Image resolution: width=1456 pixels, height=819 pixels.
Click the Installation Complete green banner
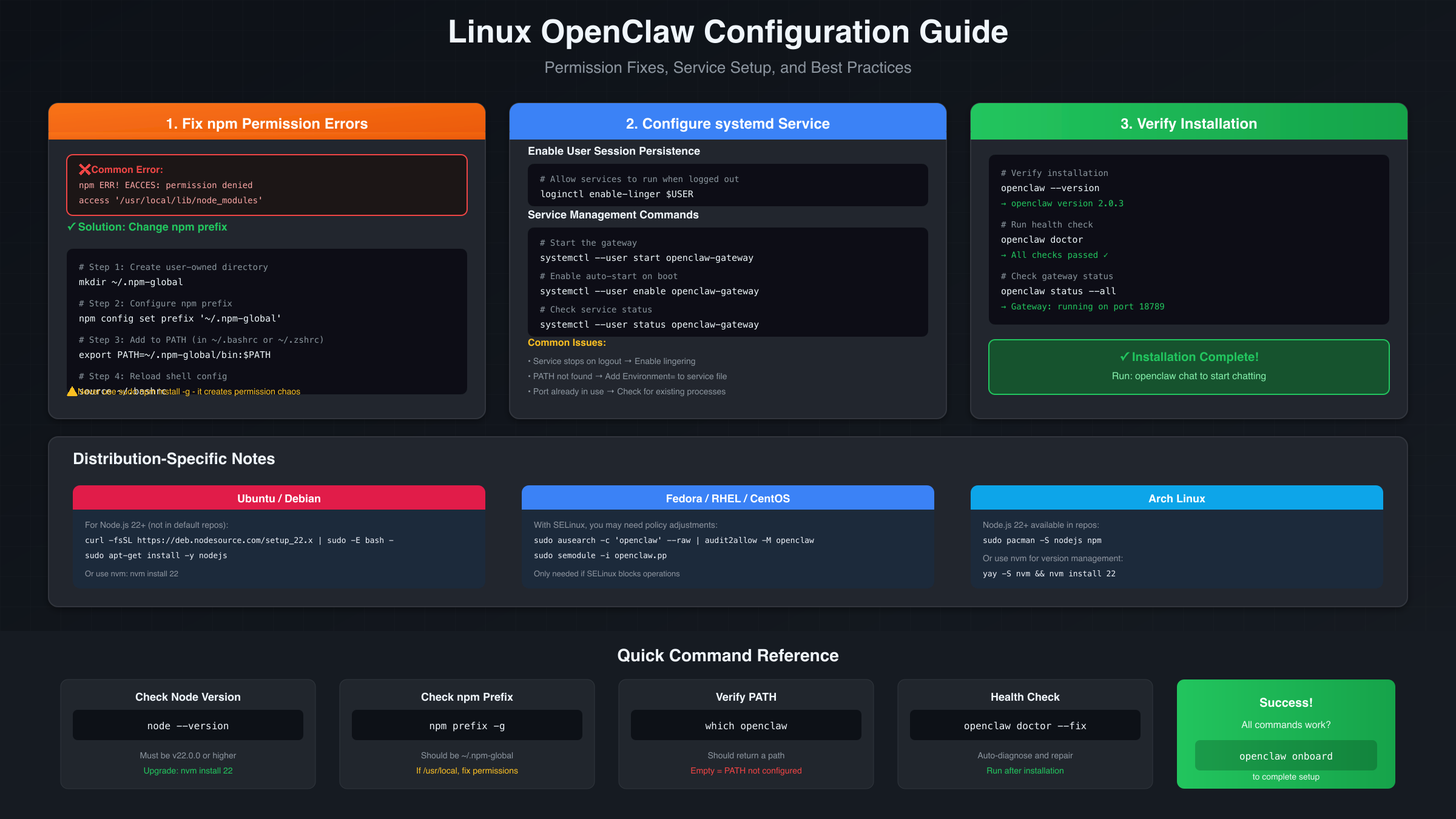point(1188,367)
